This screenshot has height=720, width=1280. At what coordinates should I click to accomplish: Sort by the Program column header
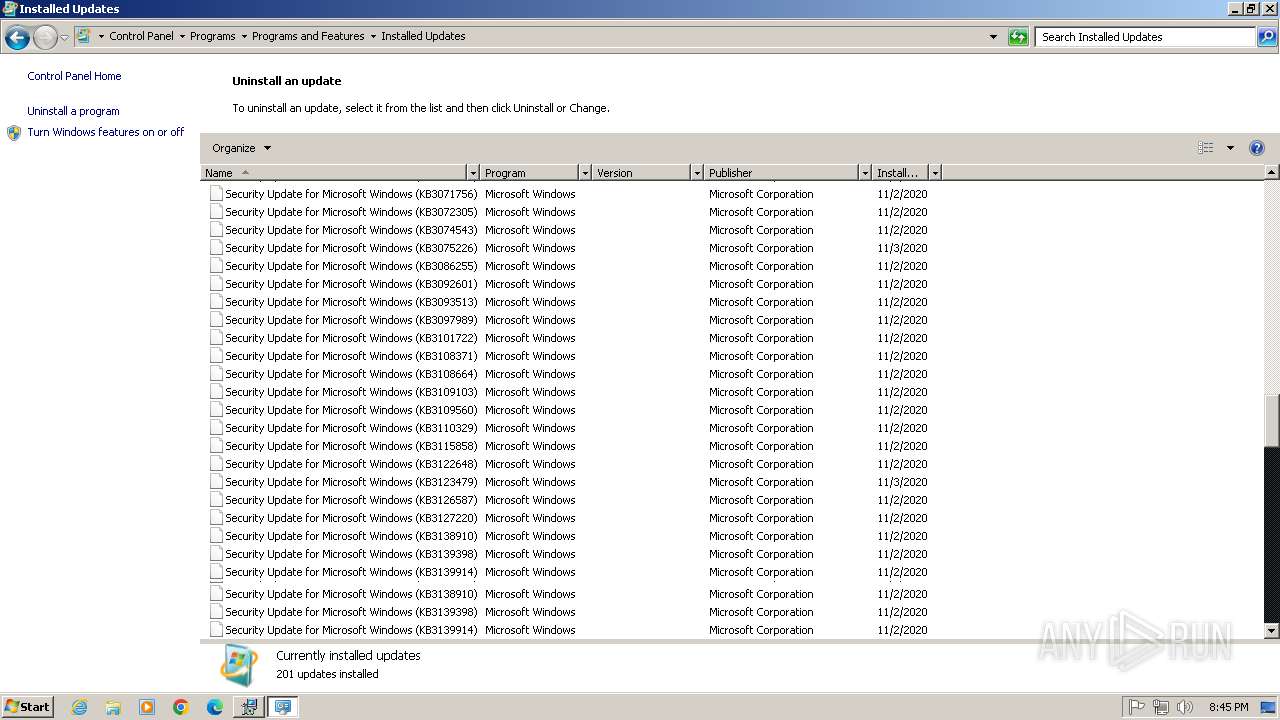tap(529, 173)
